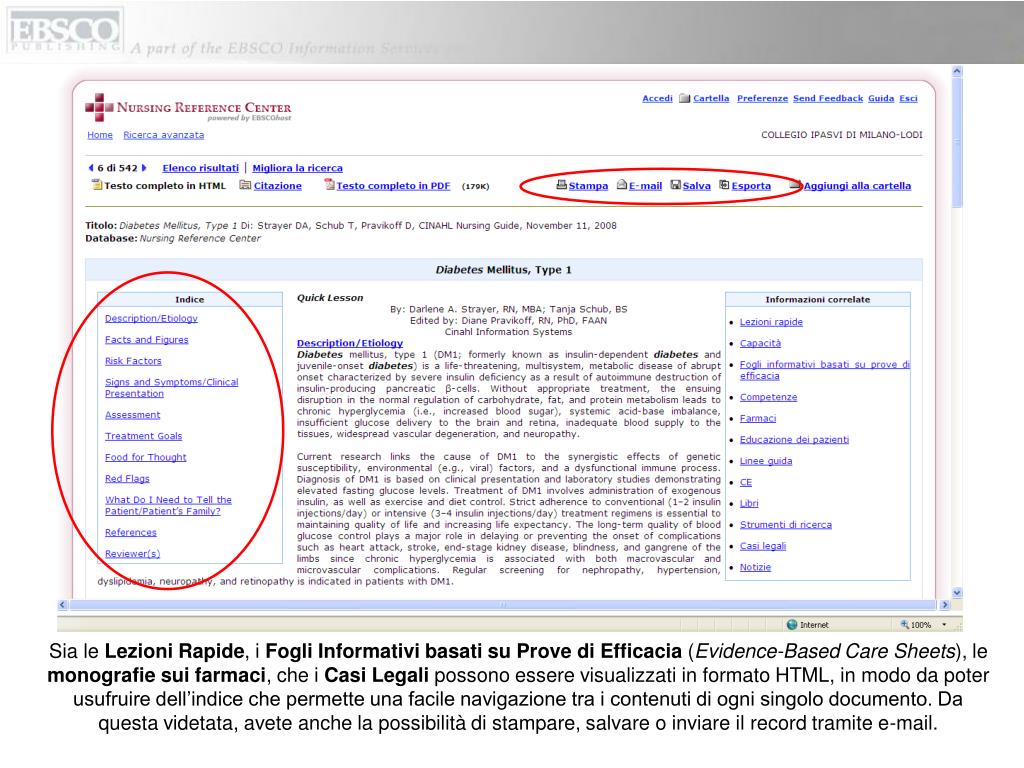Jump to References section
This screenshot has height=768, width=1024.
[x=131, y=532]
